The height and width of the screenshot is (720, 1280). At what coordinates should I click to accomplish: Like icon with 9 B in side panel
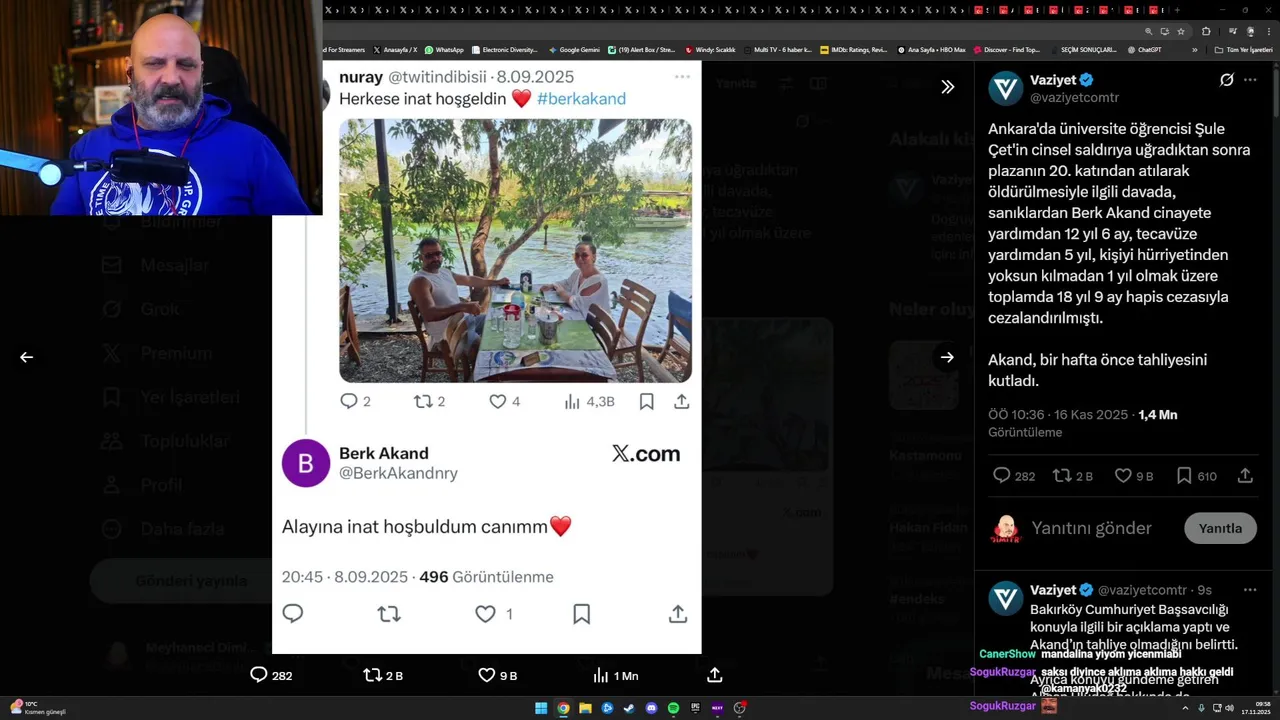click(x=1123, y=476)
